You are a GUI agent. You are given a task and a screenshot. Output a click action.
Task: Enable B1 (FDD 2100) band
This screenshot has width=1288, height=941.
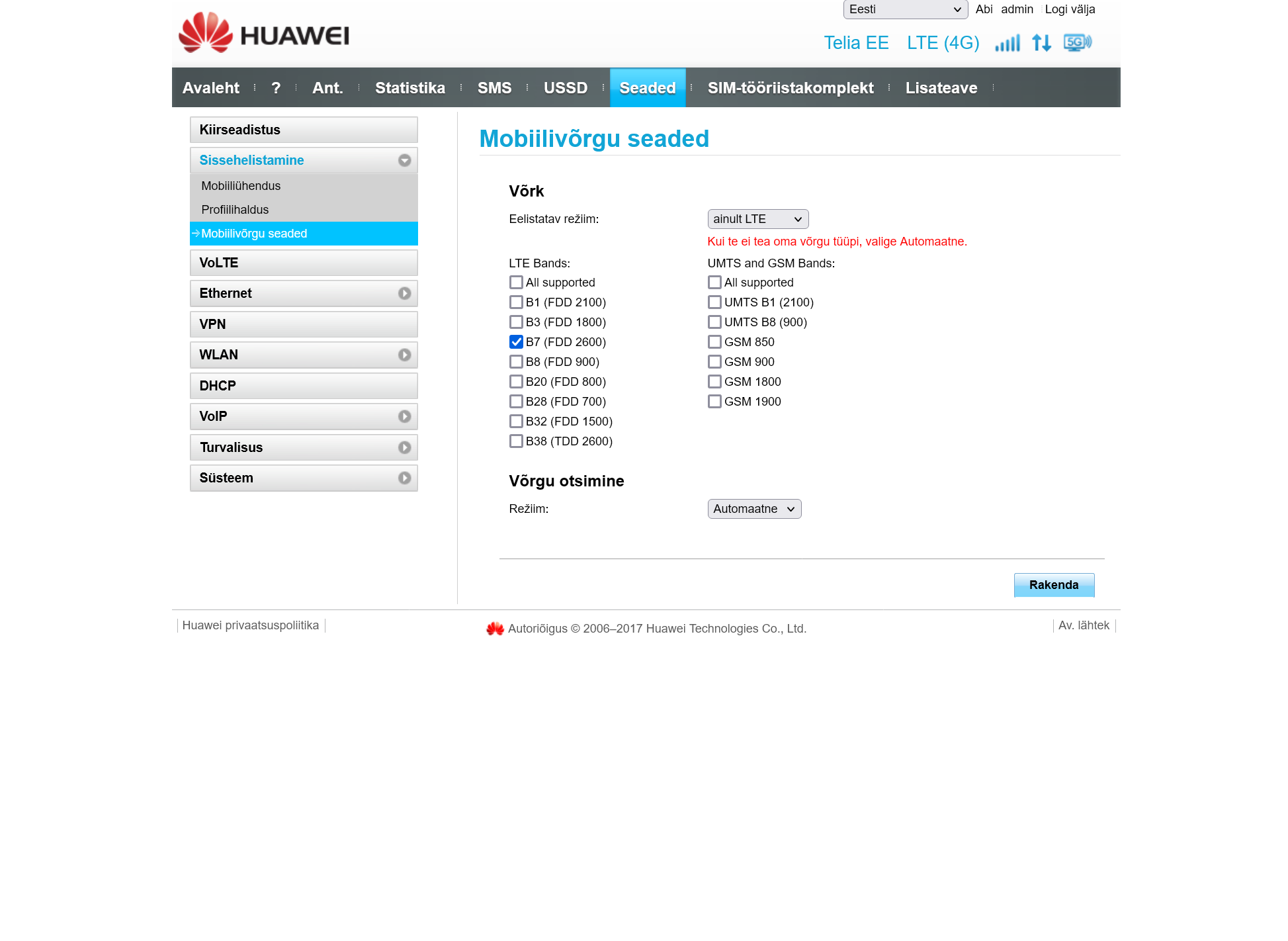tap(516, 302)
